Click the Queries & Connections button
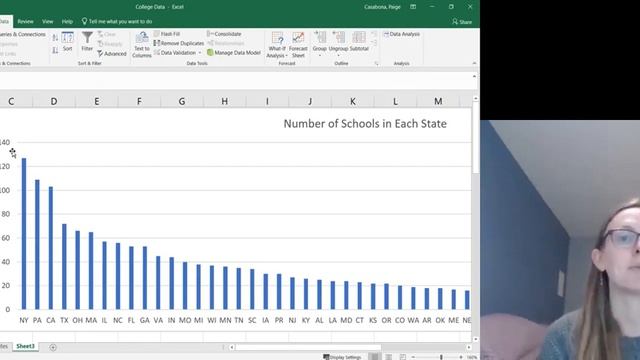 (22, 34)
